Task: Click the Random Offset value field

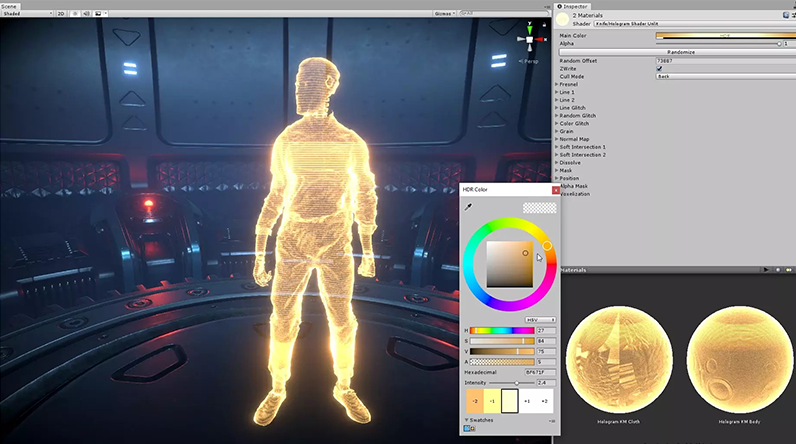Action: [x=726, y=61]
